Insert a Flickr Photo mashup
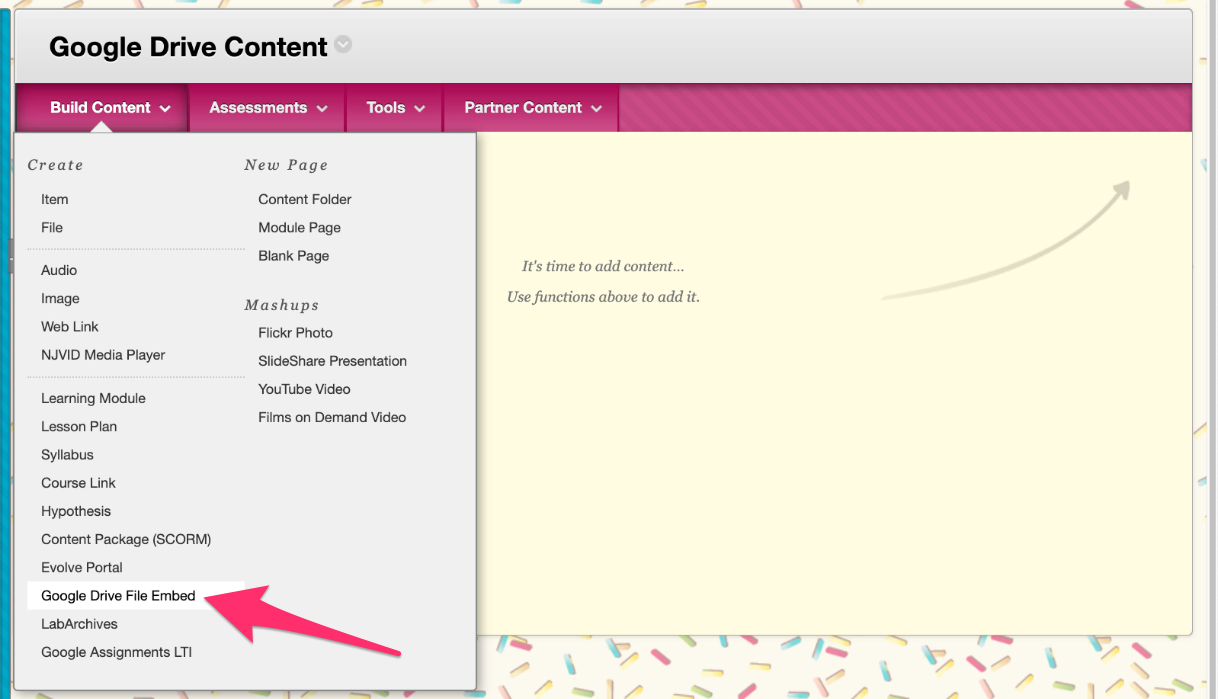Screen dimensions: 1218x699 coord(295,332)
